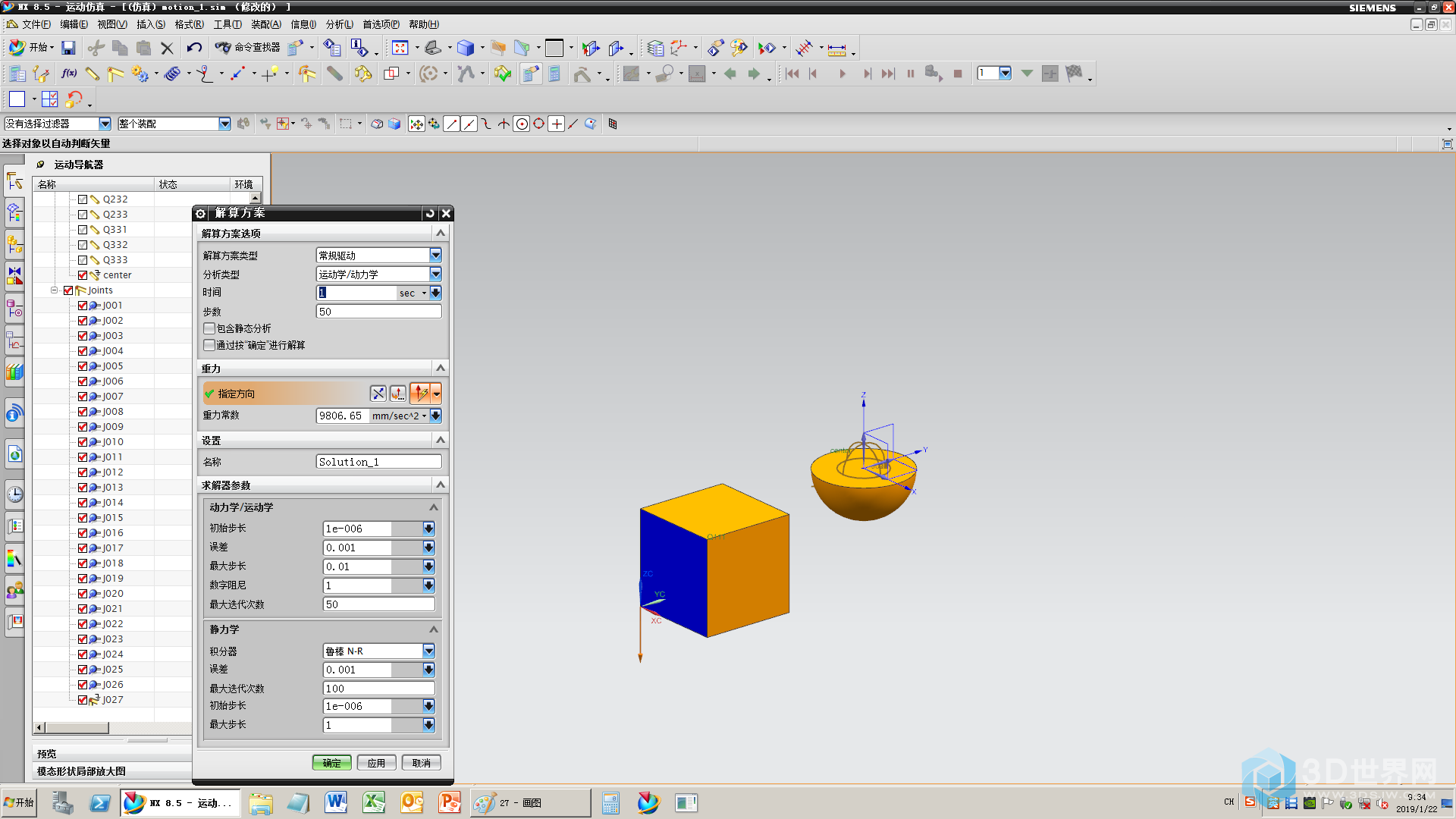Click the 开始 start button in NX toolbar

click(31, 48)
